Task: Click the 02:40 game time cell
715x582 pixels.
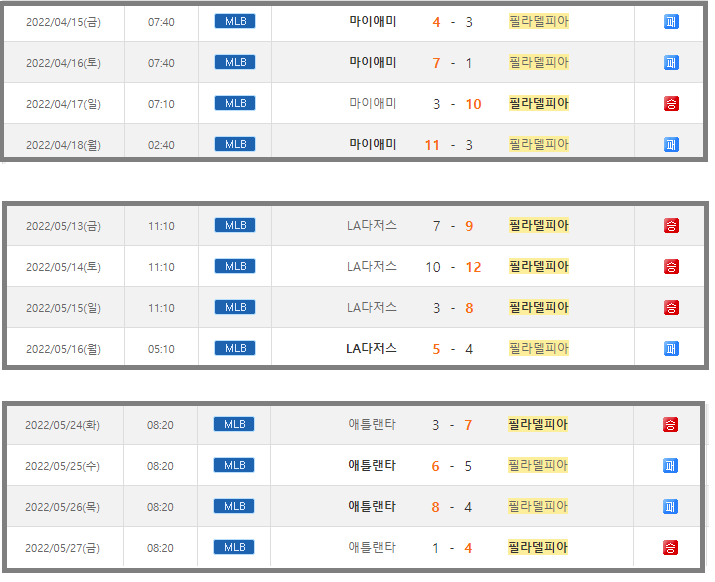Action: point(161,144)
